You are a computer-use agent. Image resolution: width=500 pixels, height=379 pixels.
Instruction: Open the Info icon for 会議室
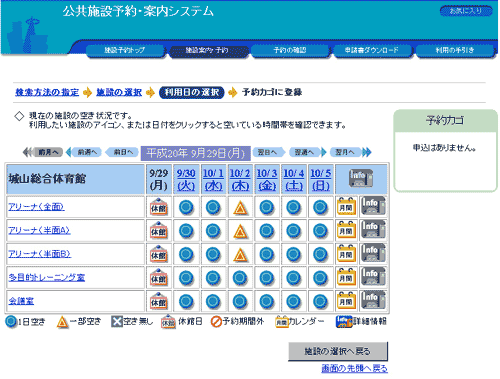pyautogui.click(x=373, y=300)
